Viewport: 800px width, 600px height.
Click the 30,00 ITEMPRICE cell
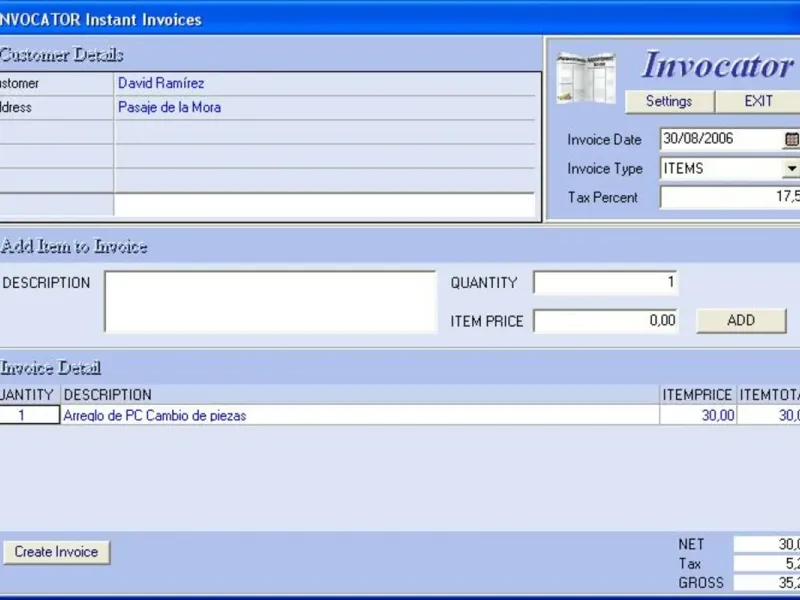698,415
